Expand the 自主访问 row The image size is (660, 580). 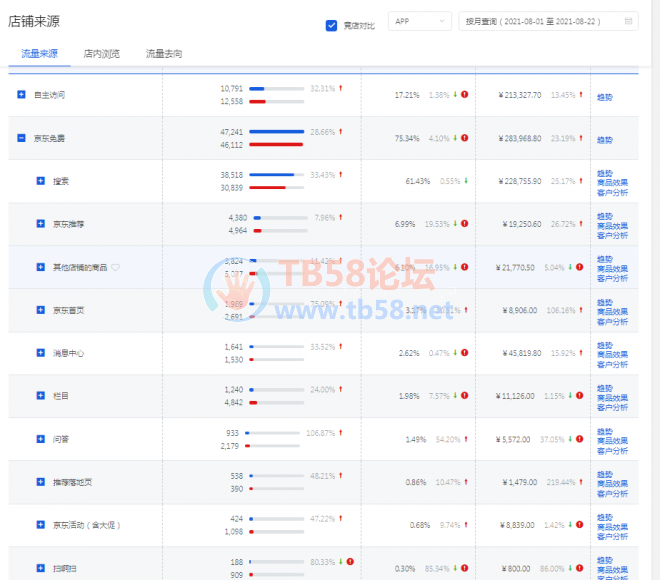21,94
